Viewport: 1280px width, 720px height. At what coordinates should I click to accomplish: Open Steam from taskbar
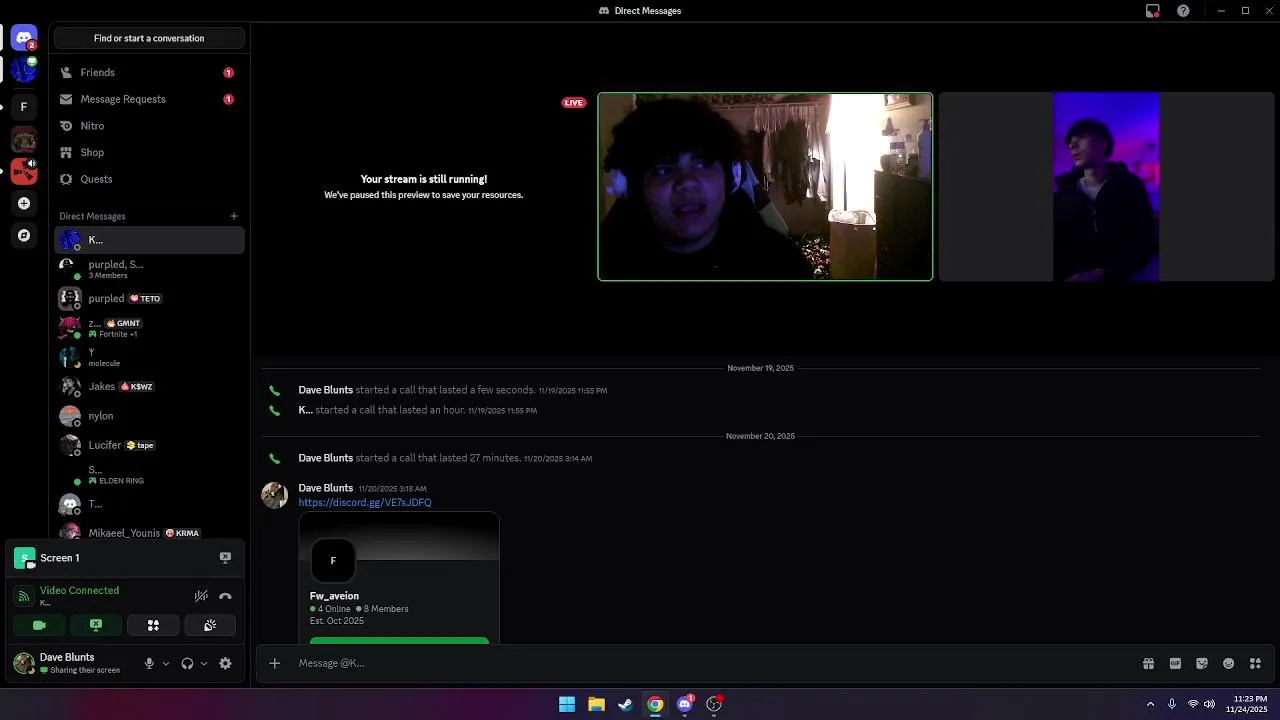pos(625,704)
